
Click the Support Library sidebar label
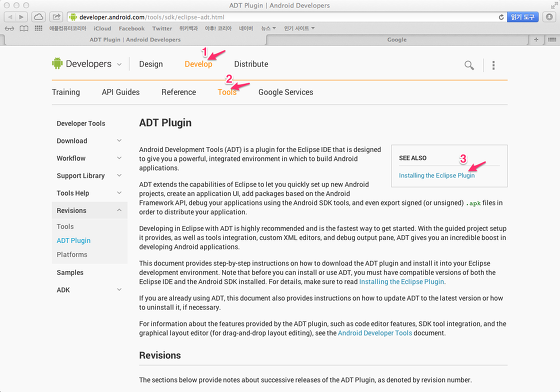[x=81, y=176]
